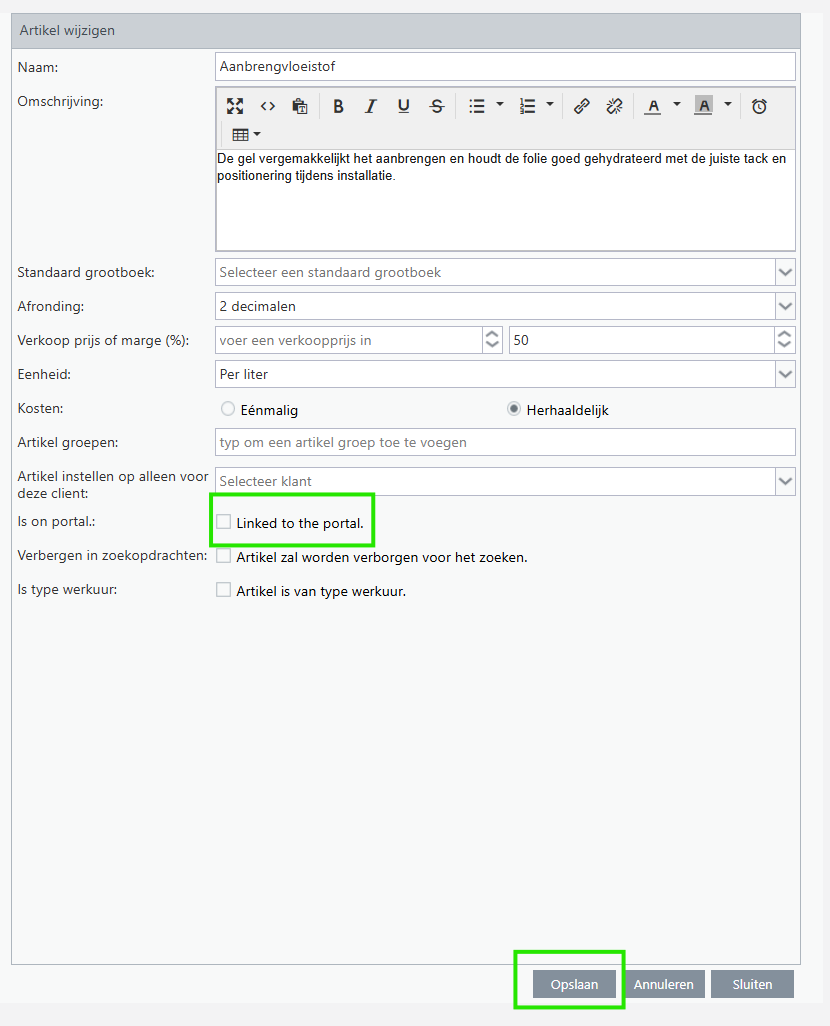
Task: Click the Naam input field
Action: [x=505, y=66]
